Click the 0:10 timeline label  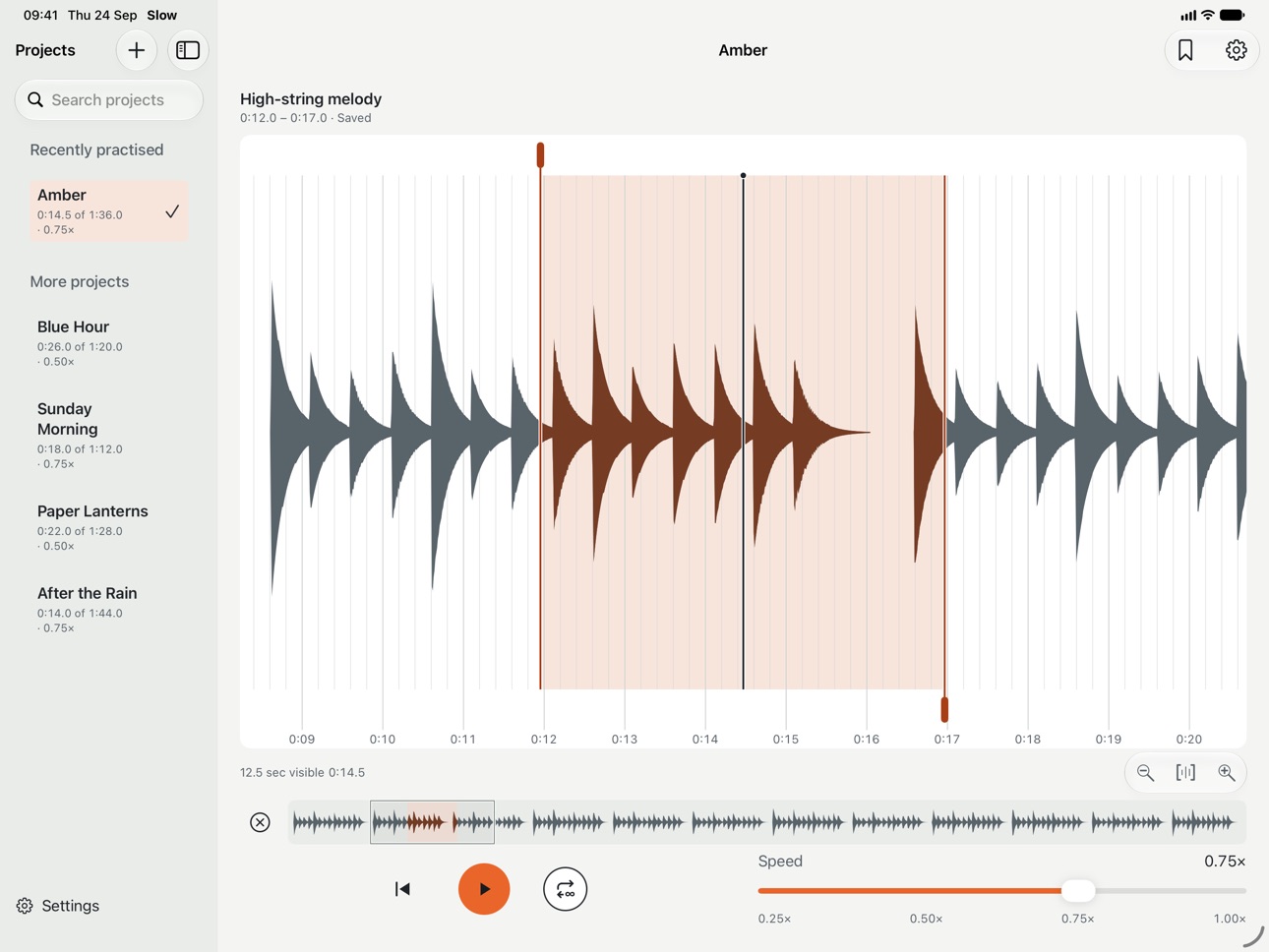tap(382, 739)
